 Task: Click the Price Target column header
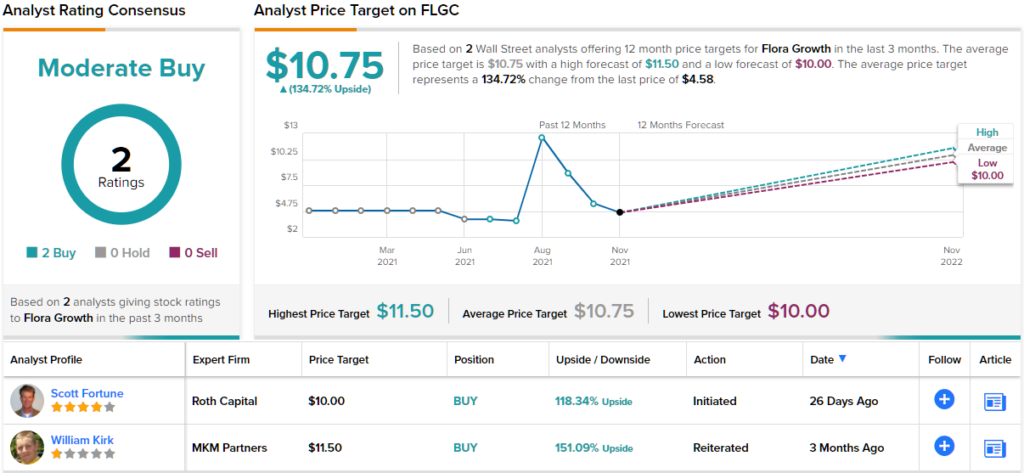coord(338,360)
